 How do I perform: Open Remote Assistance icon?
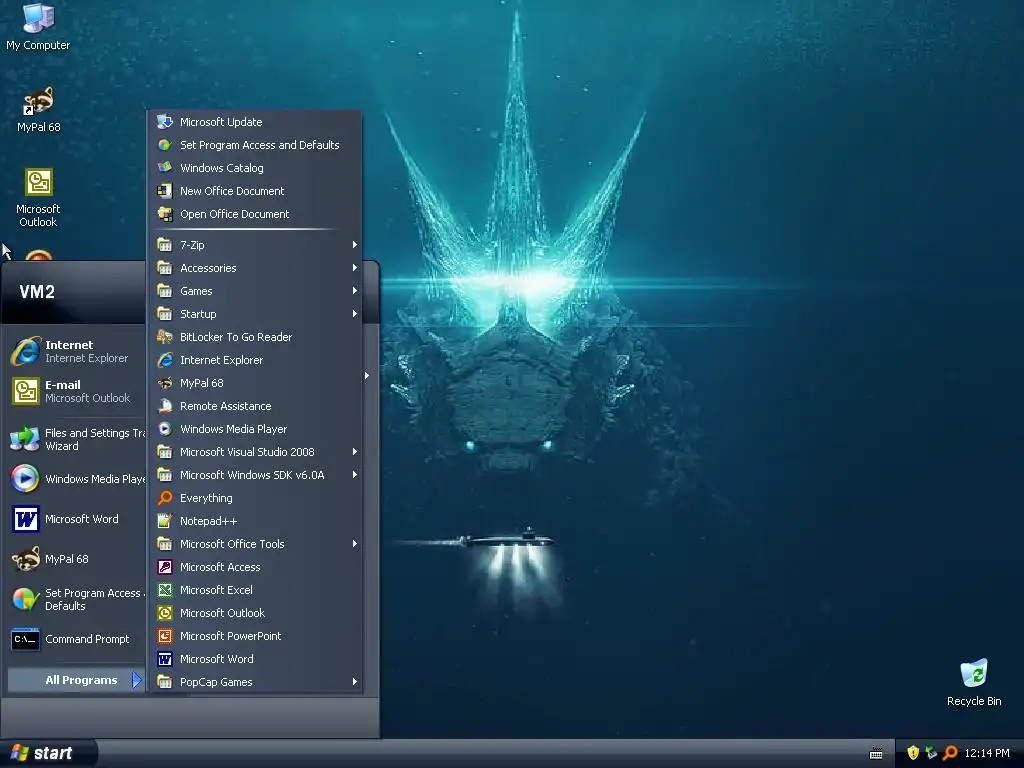pos(165,406)
